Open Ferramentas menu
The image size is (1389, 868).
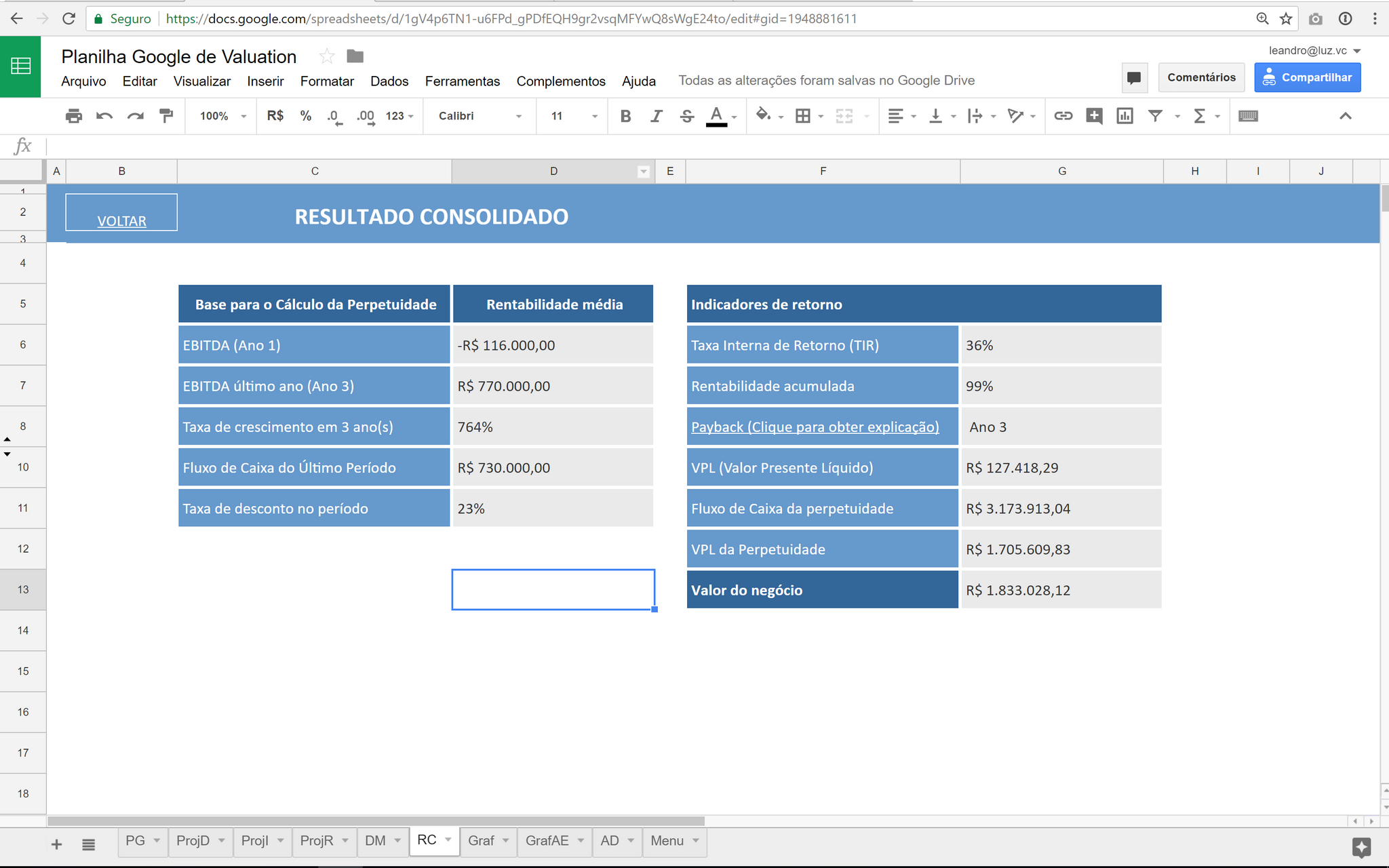pos(463,81)
